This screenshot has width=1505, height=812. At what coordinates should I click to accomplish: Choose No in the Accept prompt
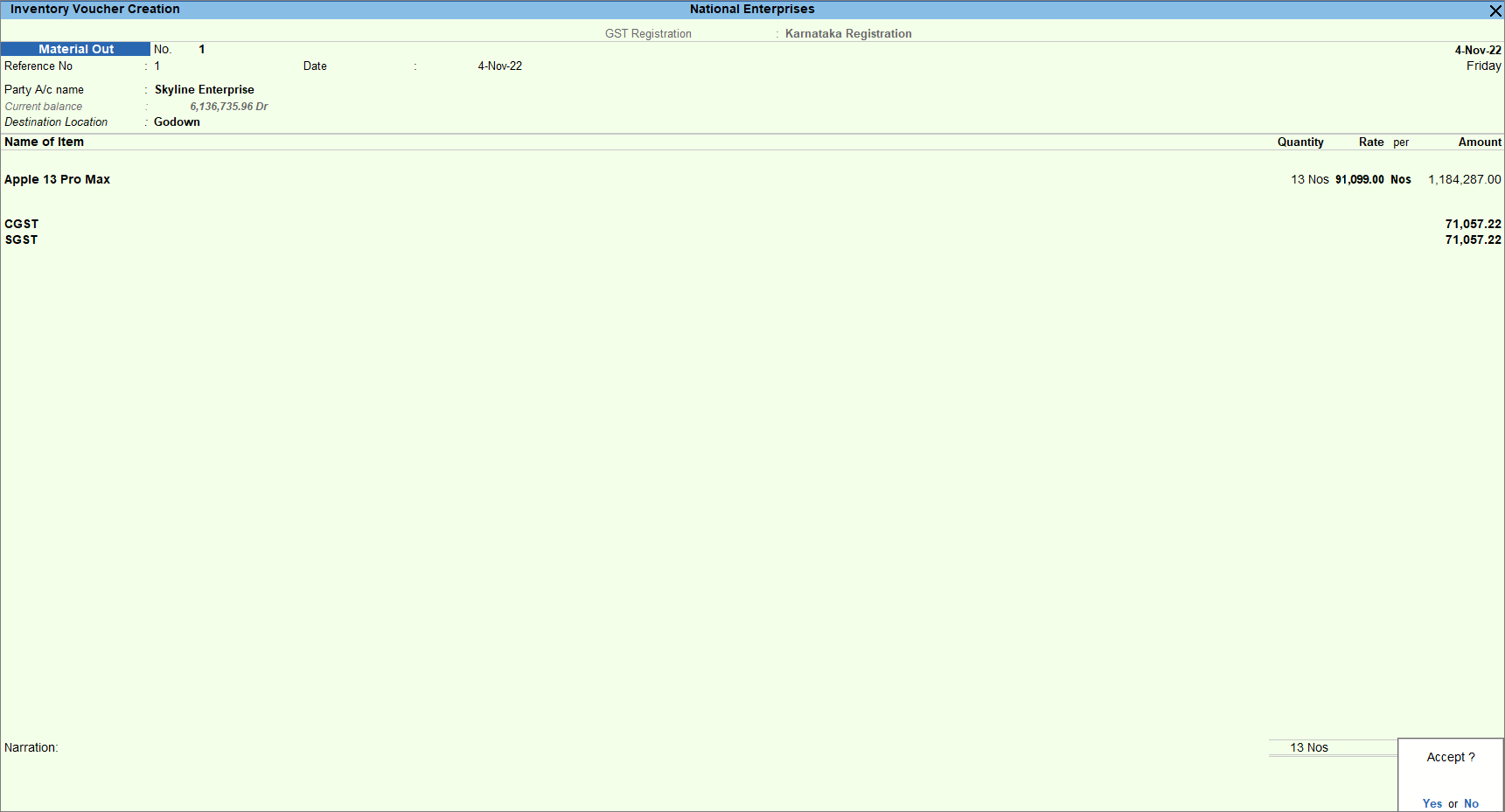pyautogui.click(x=1471, y=803)
